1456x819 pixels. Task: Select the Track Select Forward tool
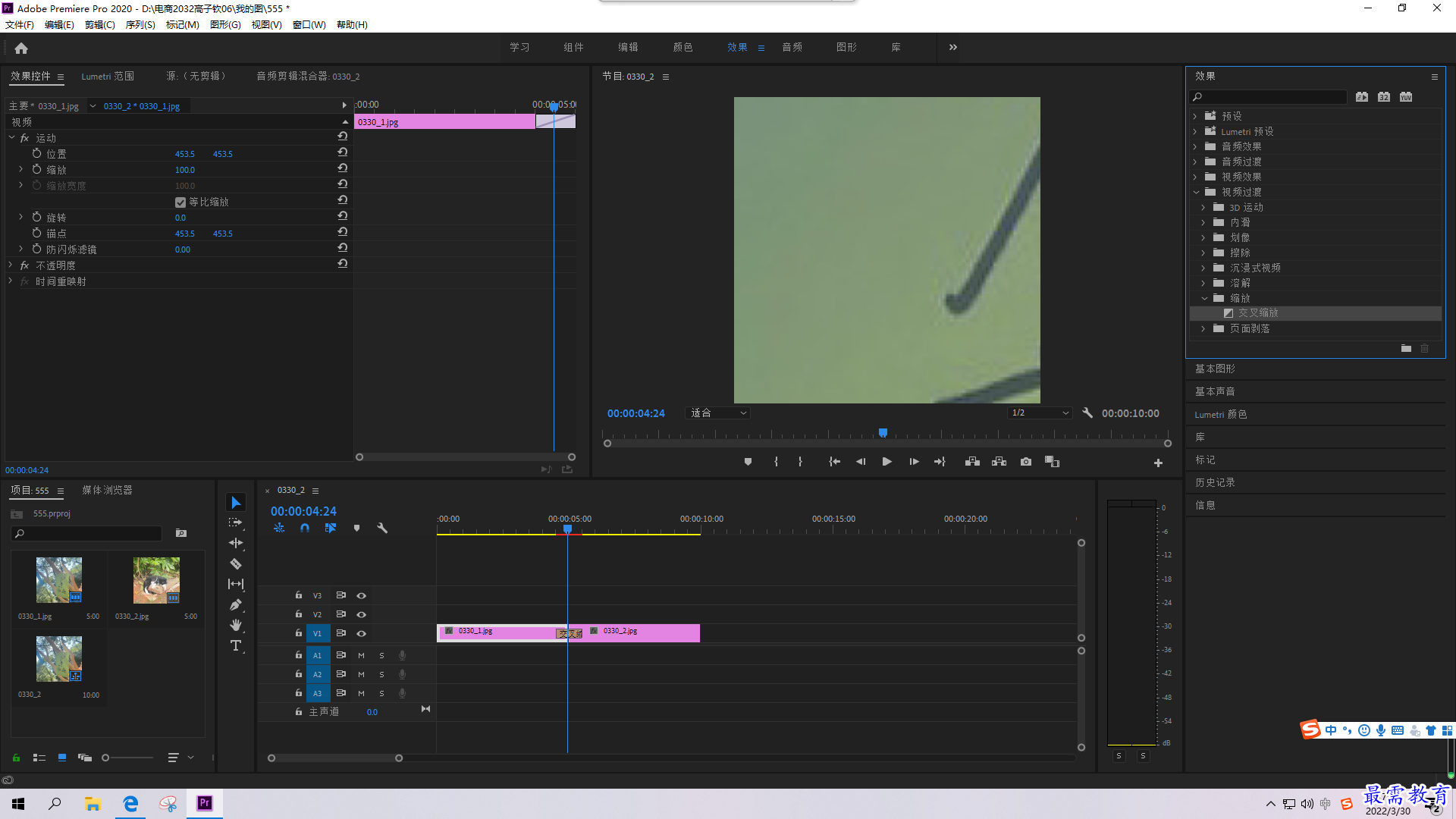(236, 522)
